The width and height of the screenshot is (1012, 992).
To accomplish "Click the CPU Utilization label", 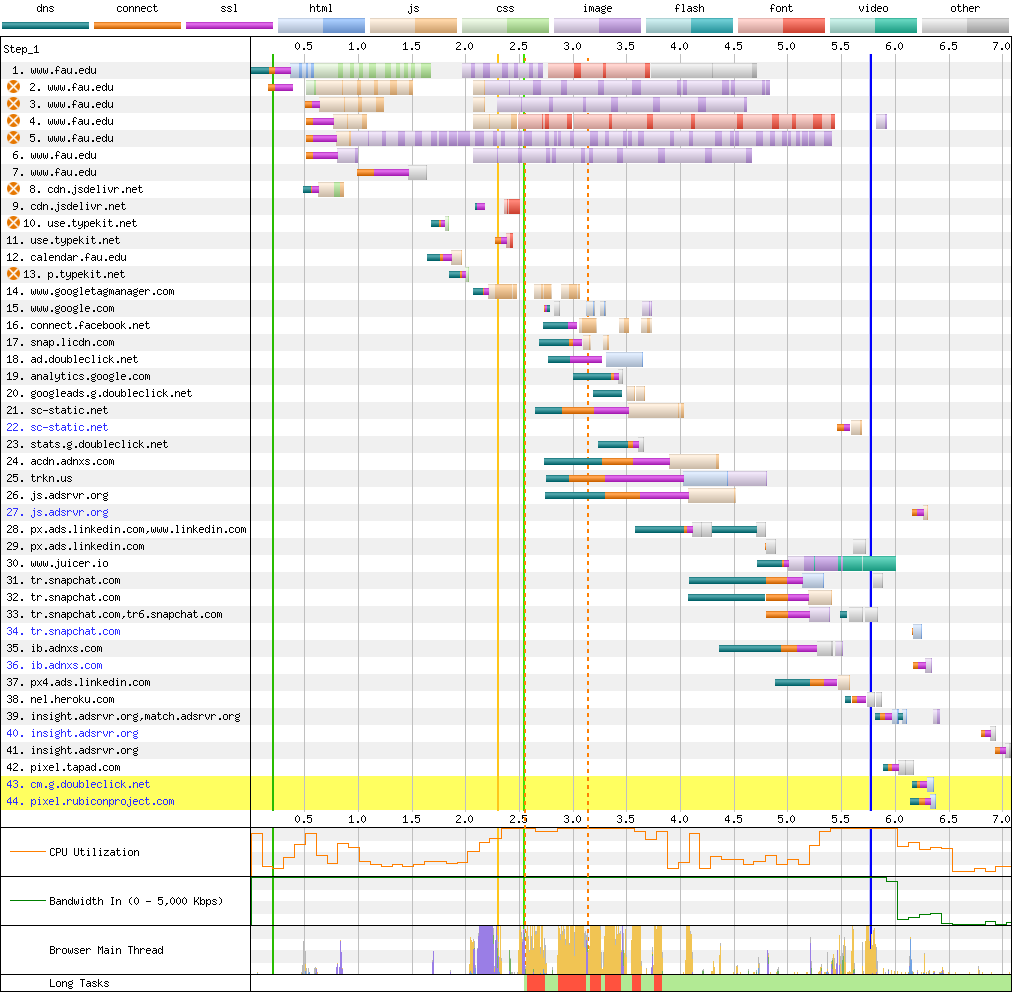I will pos(94,852).
